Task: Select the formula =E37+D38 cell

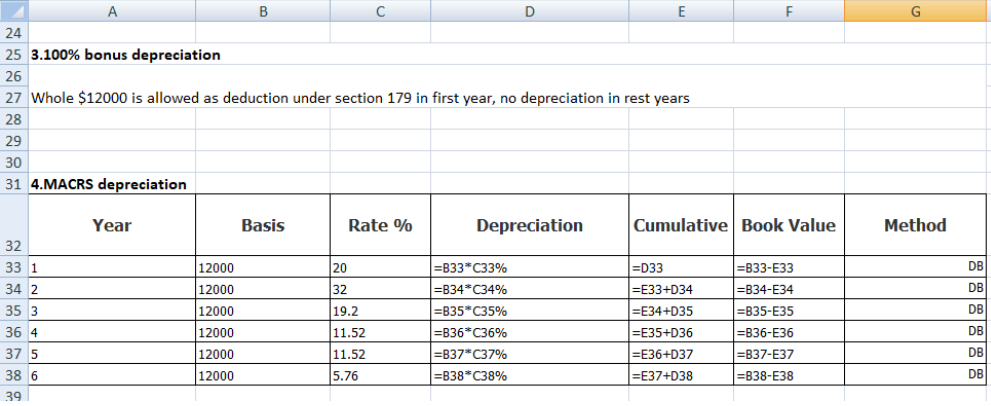Action: (681, 376)
